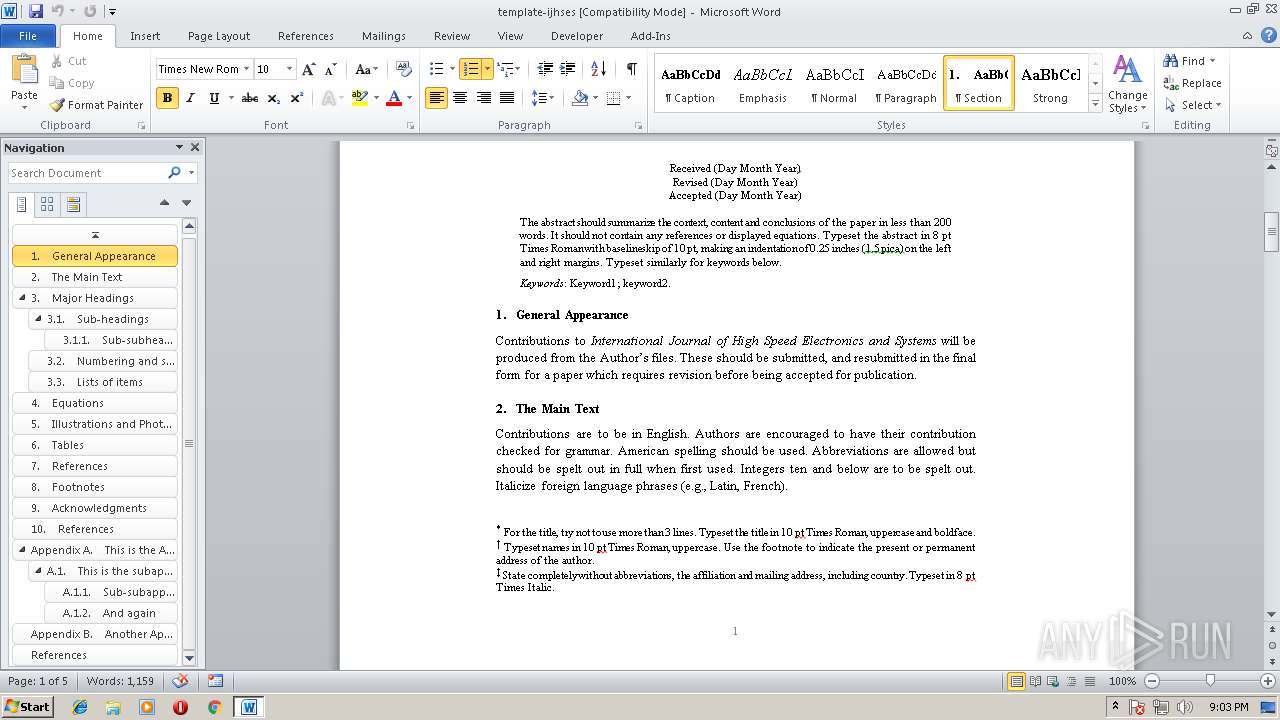Click the Paste icon
The width and height of the screenshot is (1280, 720).
(x=24, y=70)
